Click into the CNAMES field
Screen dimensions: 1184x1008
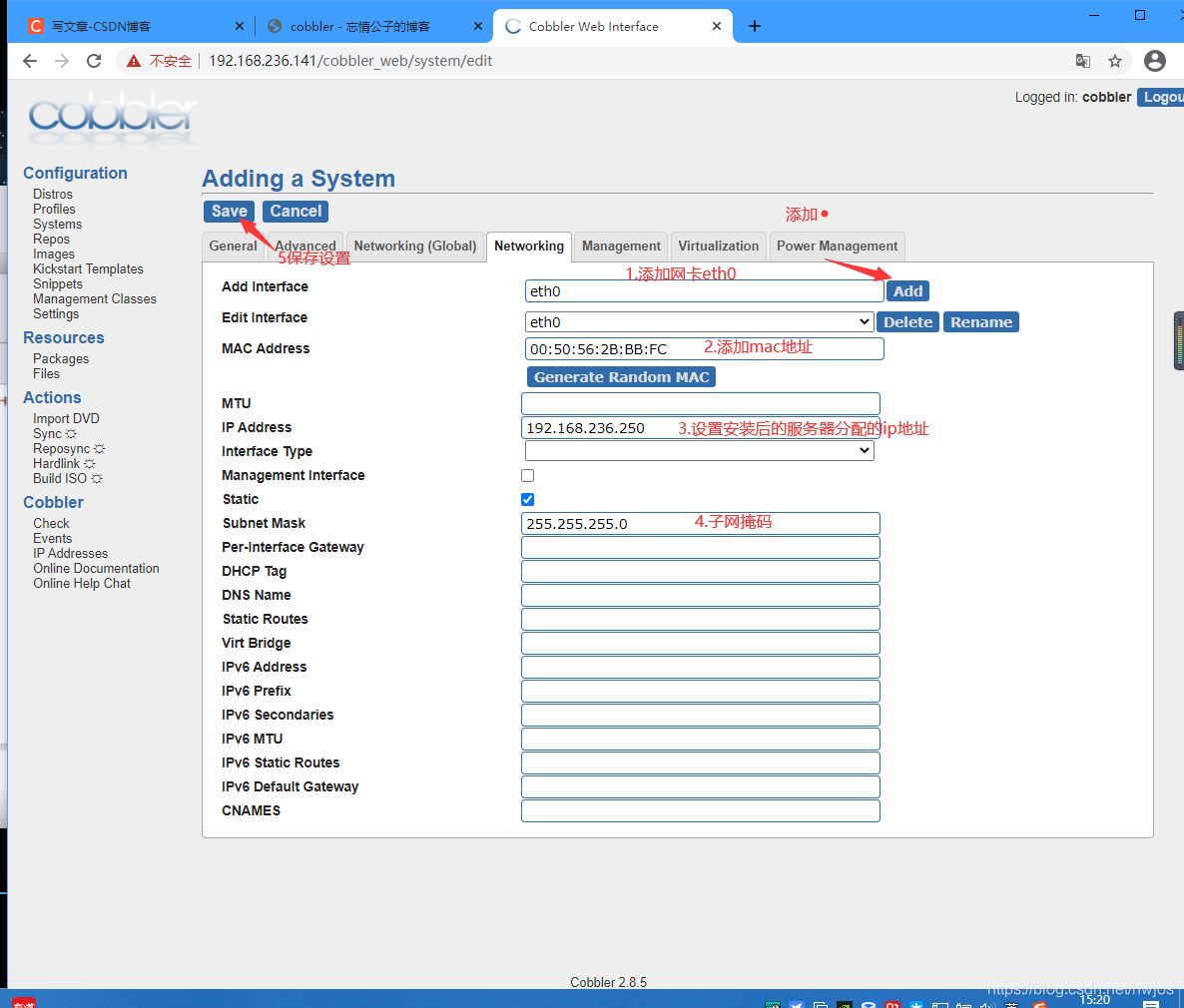701,811
